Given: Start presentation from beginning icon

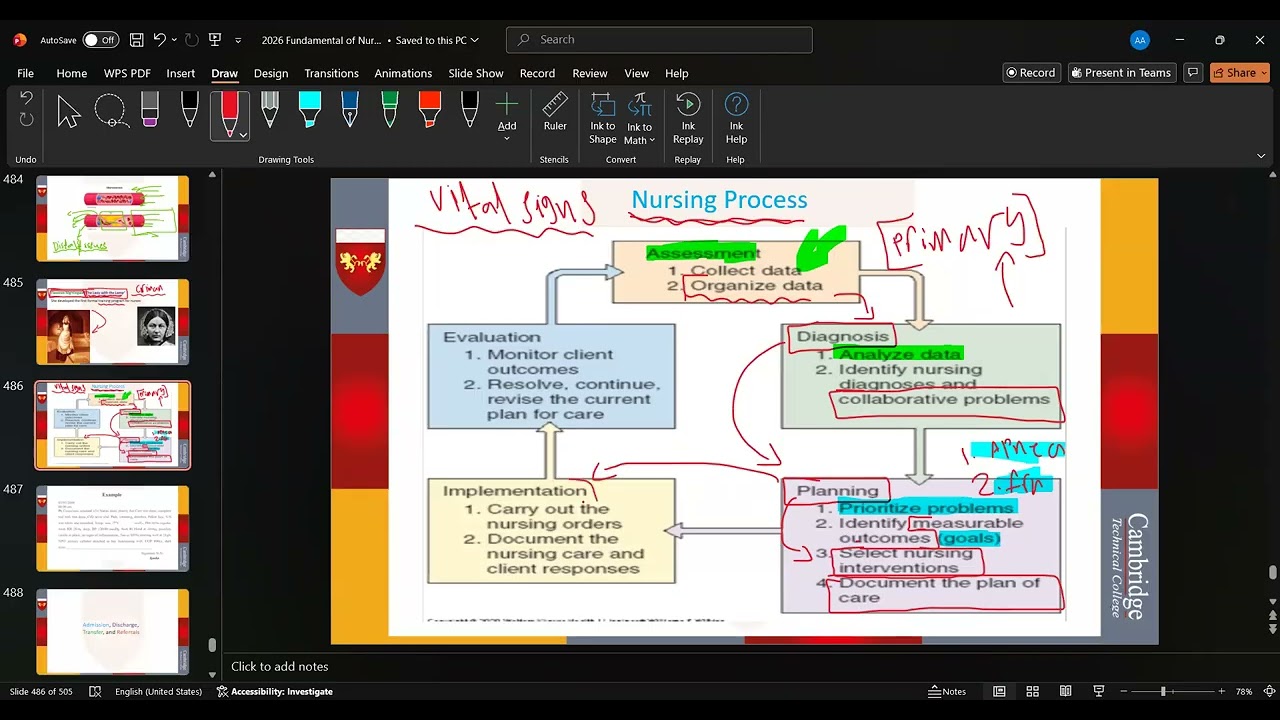Looking at the screenshot, I should (215, 40).
